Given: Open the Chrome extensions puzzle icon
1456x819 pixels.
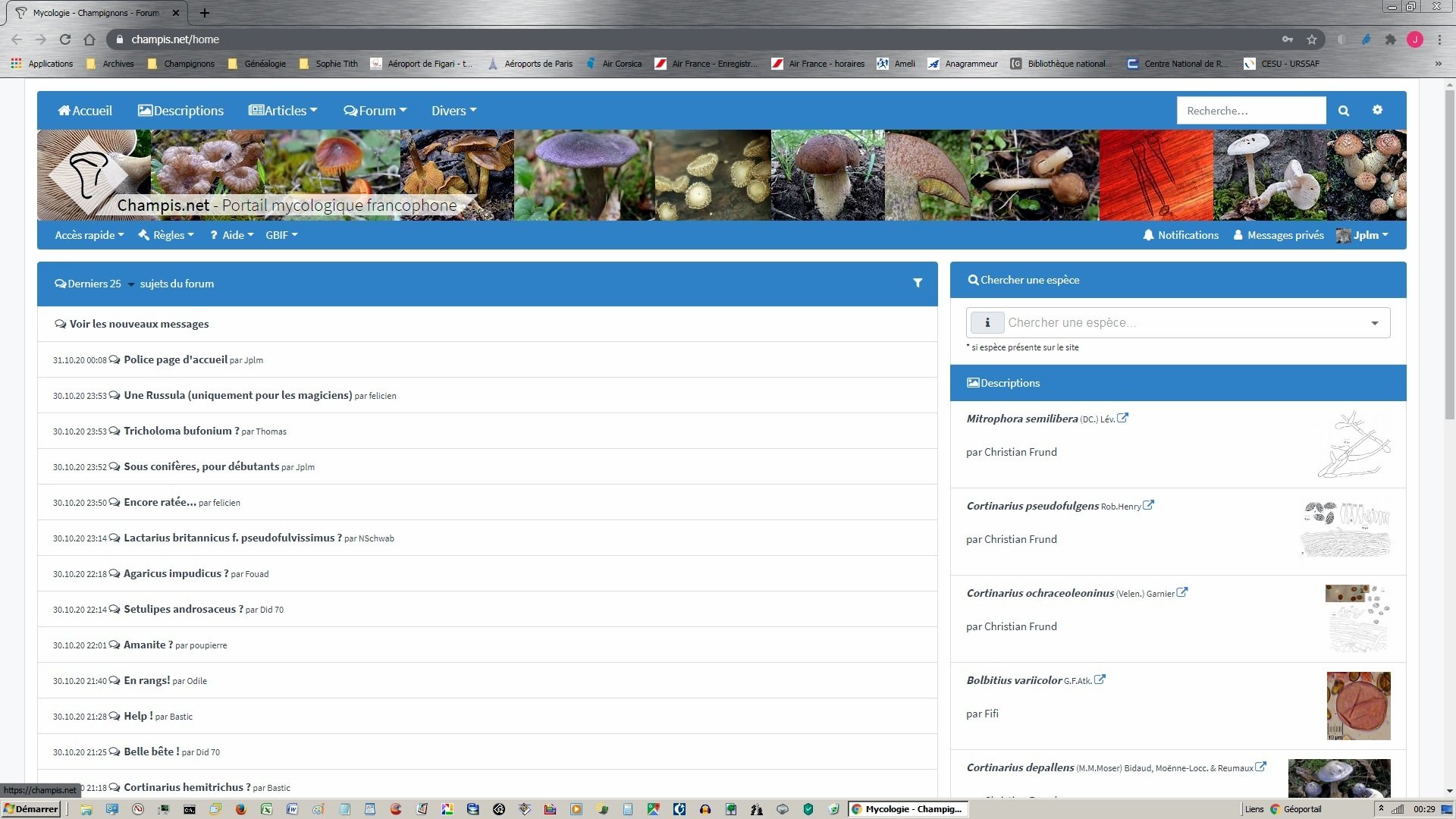Looking at the screenshot, I should coord(1390,39).
